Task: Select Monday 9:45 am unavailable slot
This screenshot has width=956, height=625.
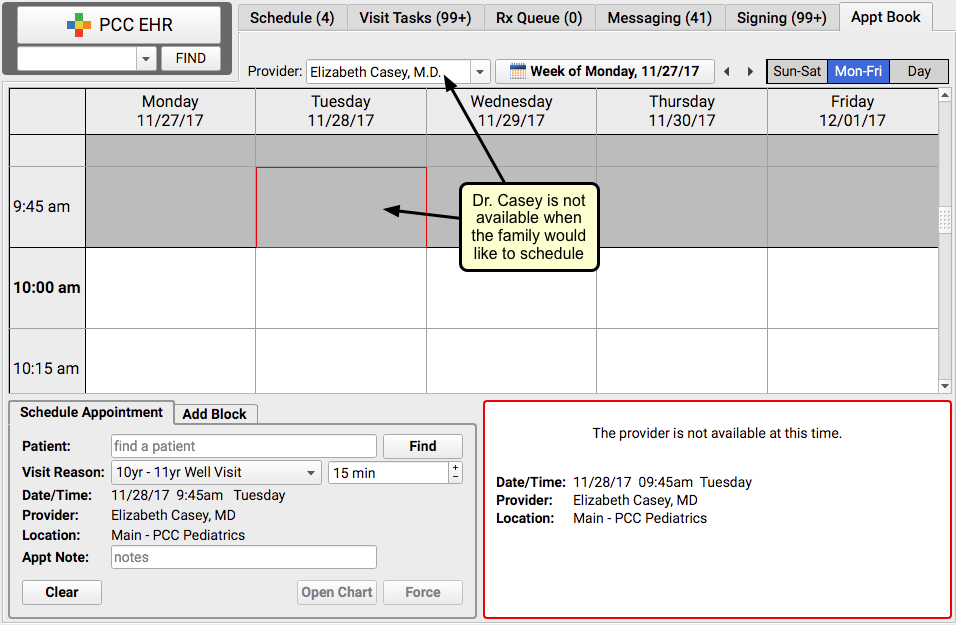Action: point(170,207)
